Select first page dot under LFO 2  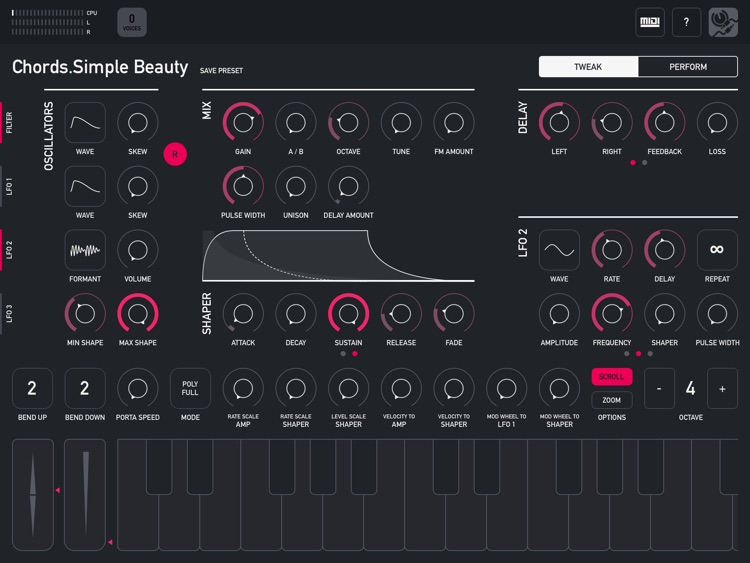(627, 354)
